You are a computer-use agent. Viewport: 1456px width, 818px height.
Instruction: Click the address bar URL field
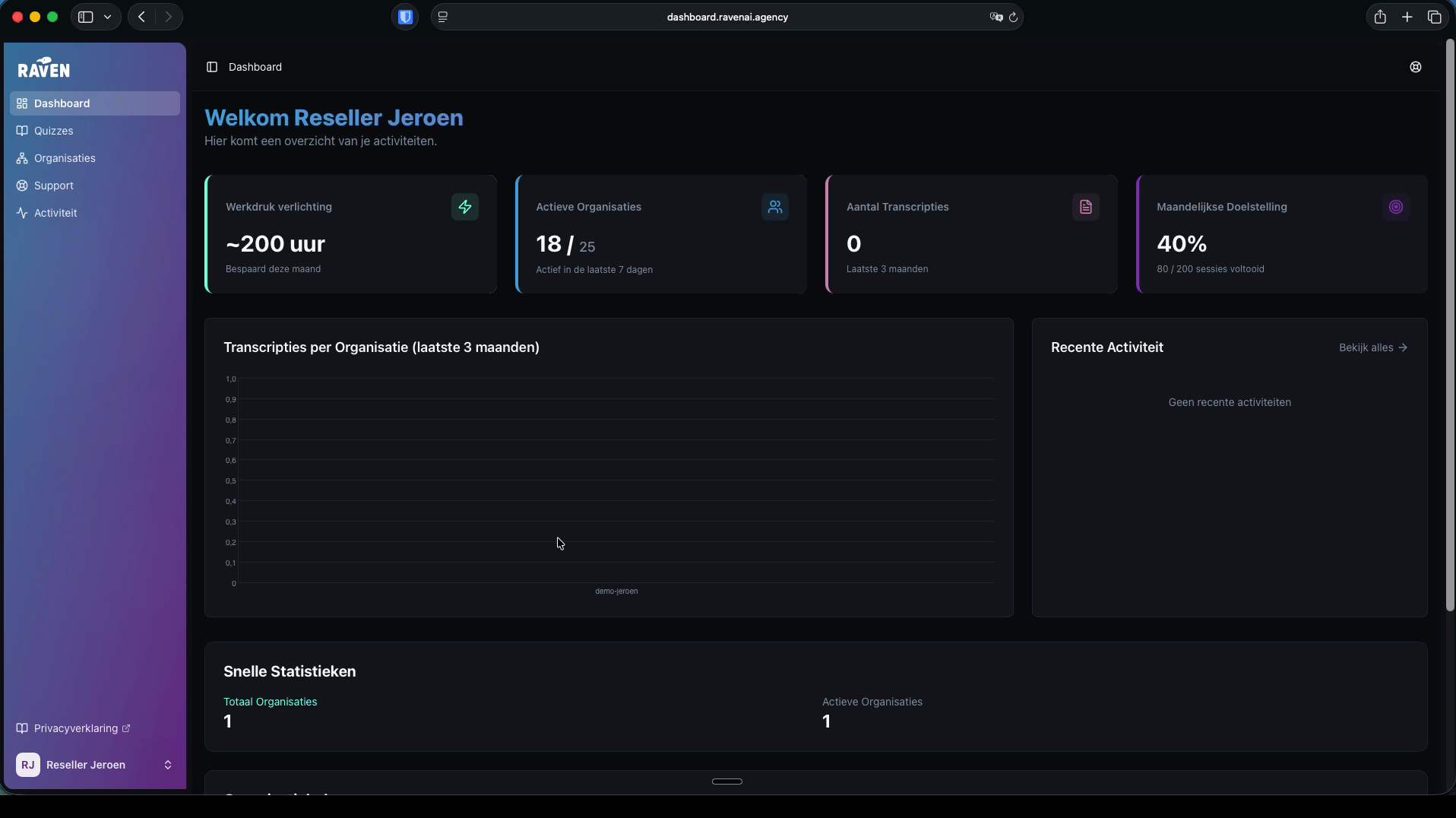(726, 17)
